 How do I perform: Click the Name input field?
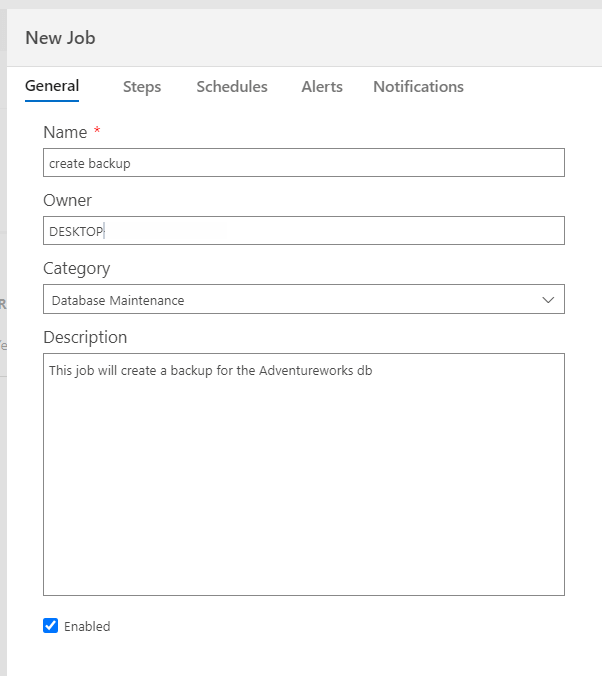click(x=303, y=163)
